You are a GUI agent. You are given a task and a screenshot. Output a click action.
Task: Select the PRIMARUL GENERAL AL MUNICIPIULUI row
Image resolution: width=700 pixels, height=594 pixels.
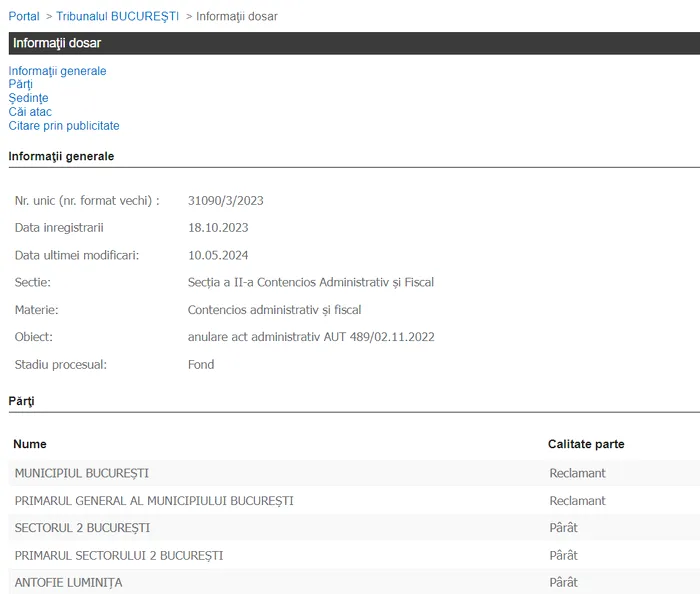(154, 501)
